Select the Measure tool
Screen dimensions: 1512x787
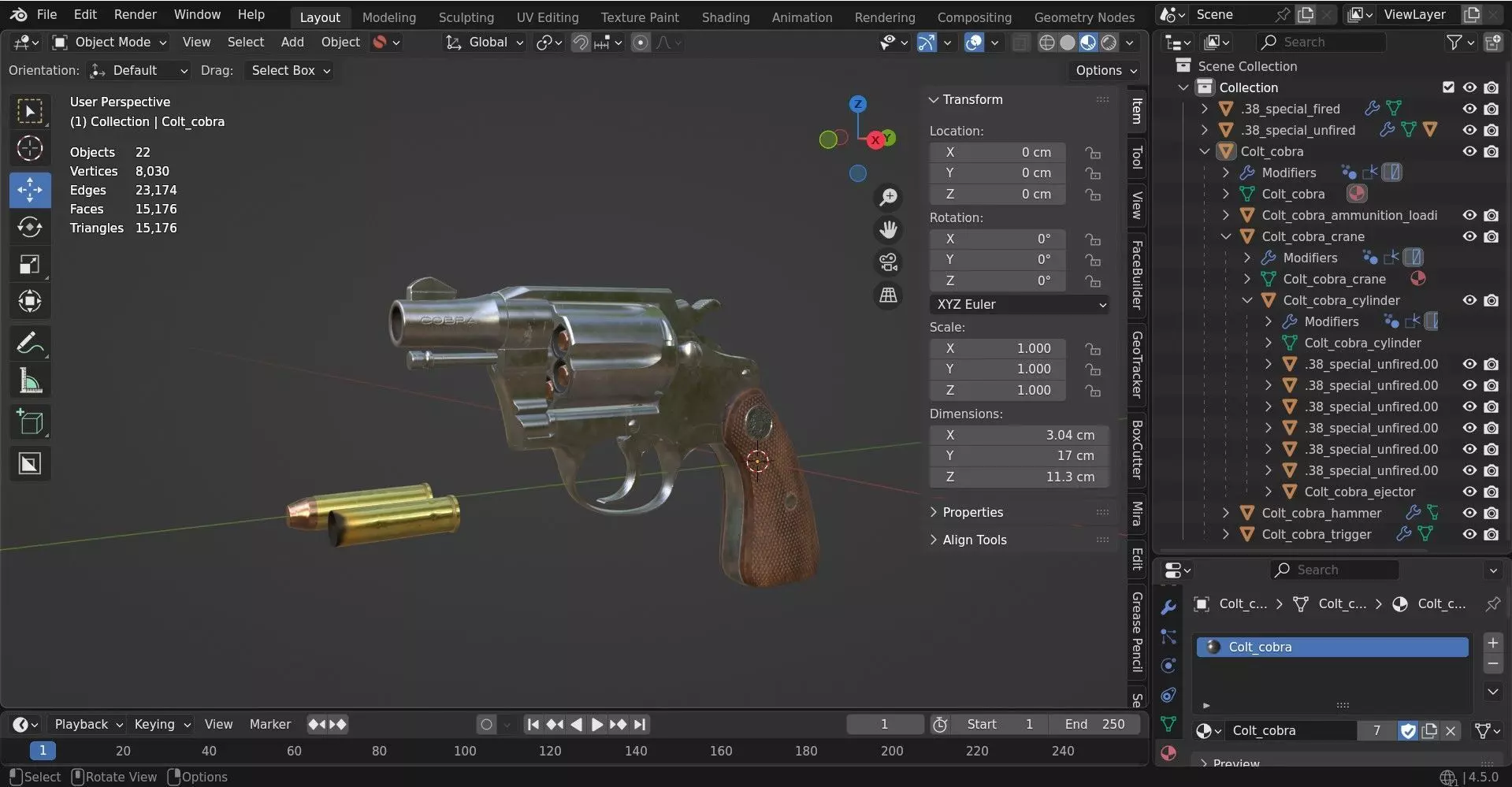tap(30, 381)
